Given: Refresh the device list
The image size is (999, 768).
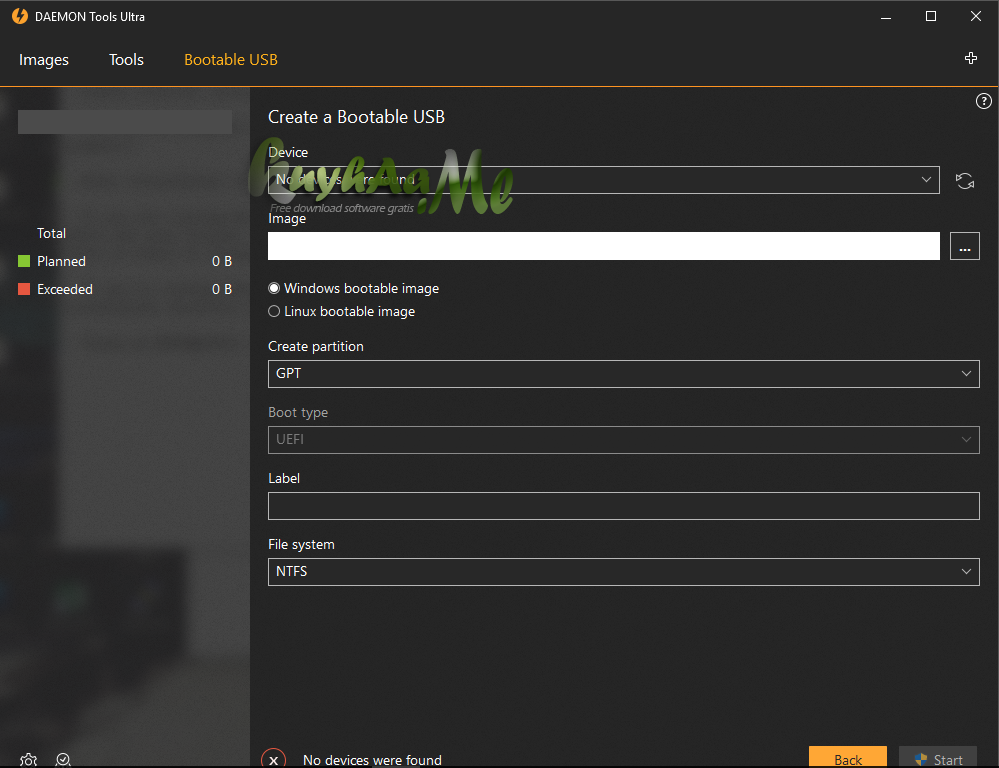Looking at the screenshot, I should coord(964,180).
